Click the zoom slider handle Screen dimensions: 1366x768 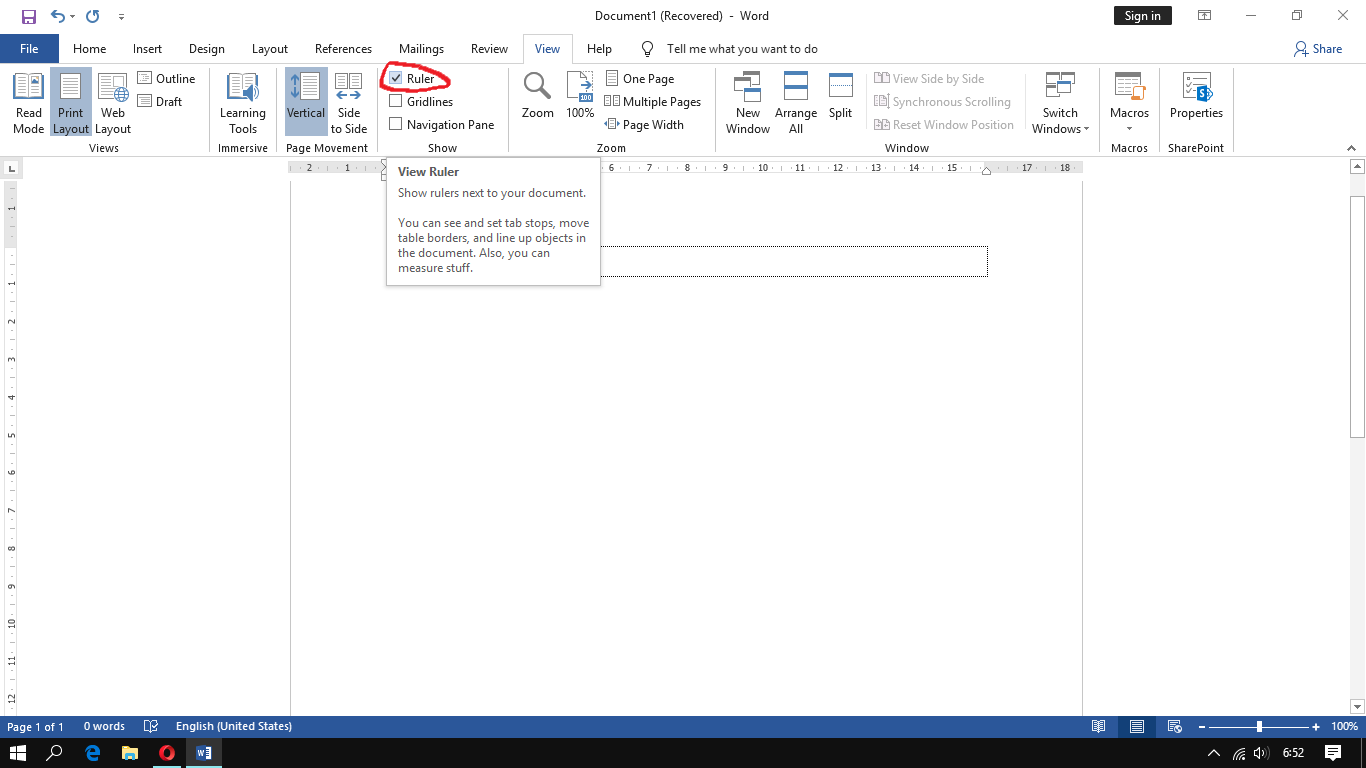click(1259, 727)
